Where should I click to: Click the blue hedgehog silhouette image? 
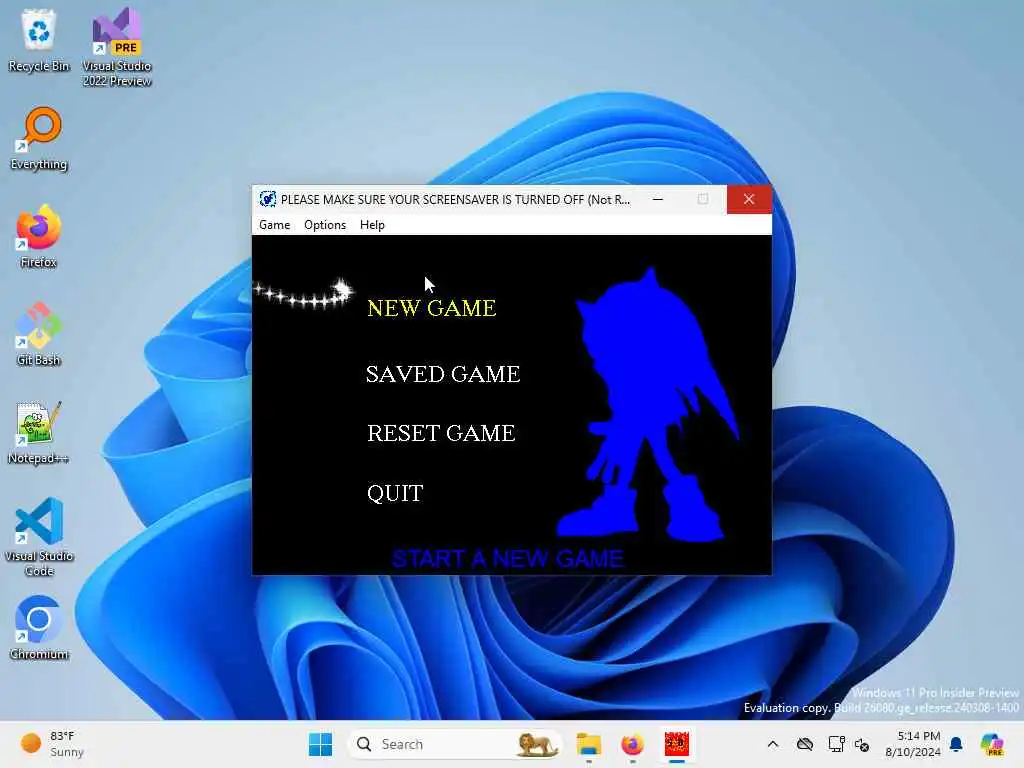[648, 405]
